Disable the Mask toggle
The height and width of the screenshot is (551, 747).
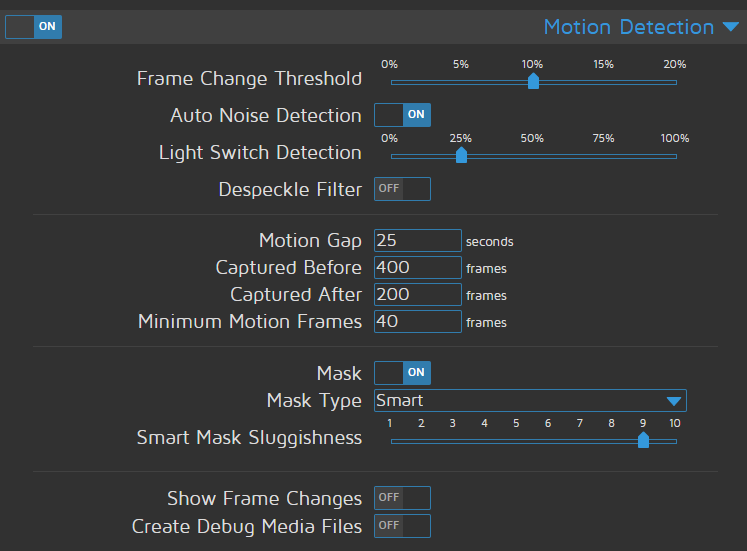tap(402, 373)
